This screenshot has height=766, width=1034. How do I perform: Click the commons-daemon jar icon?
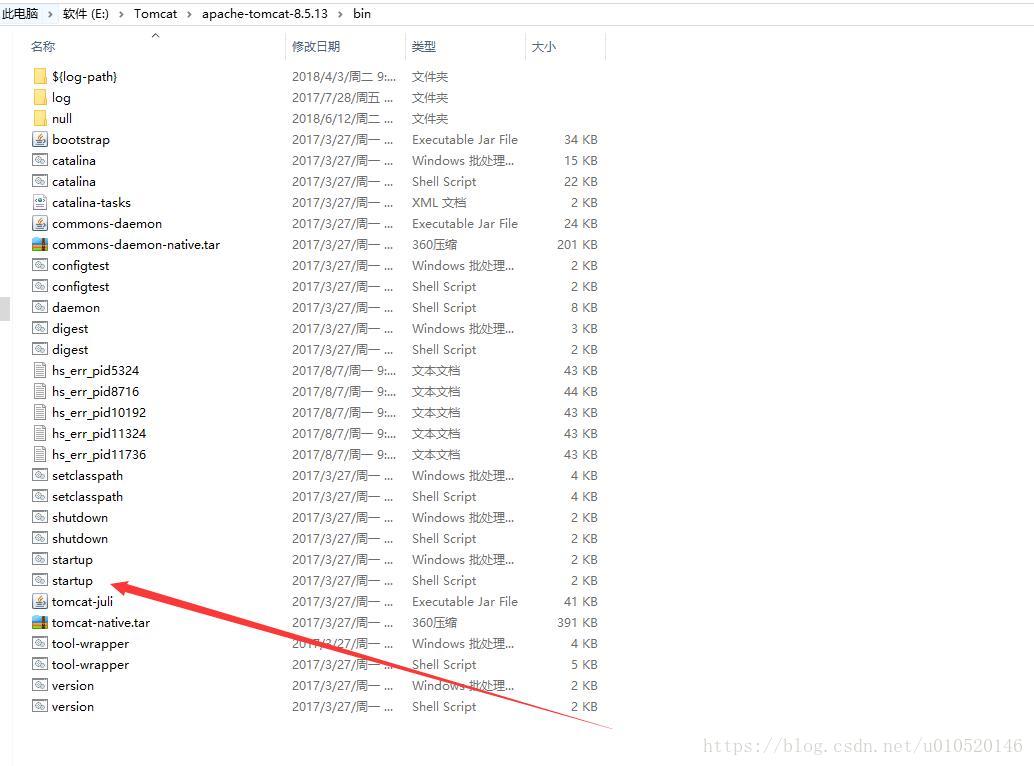point(40,223)
